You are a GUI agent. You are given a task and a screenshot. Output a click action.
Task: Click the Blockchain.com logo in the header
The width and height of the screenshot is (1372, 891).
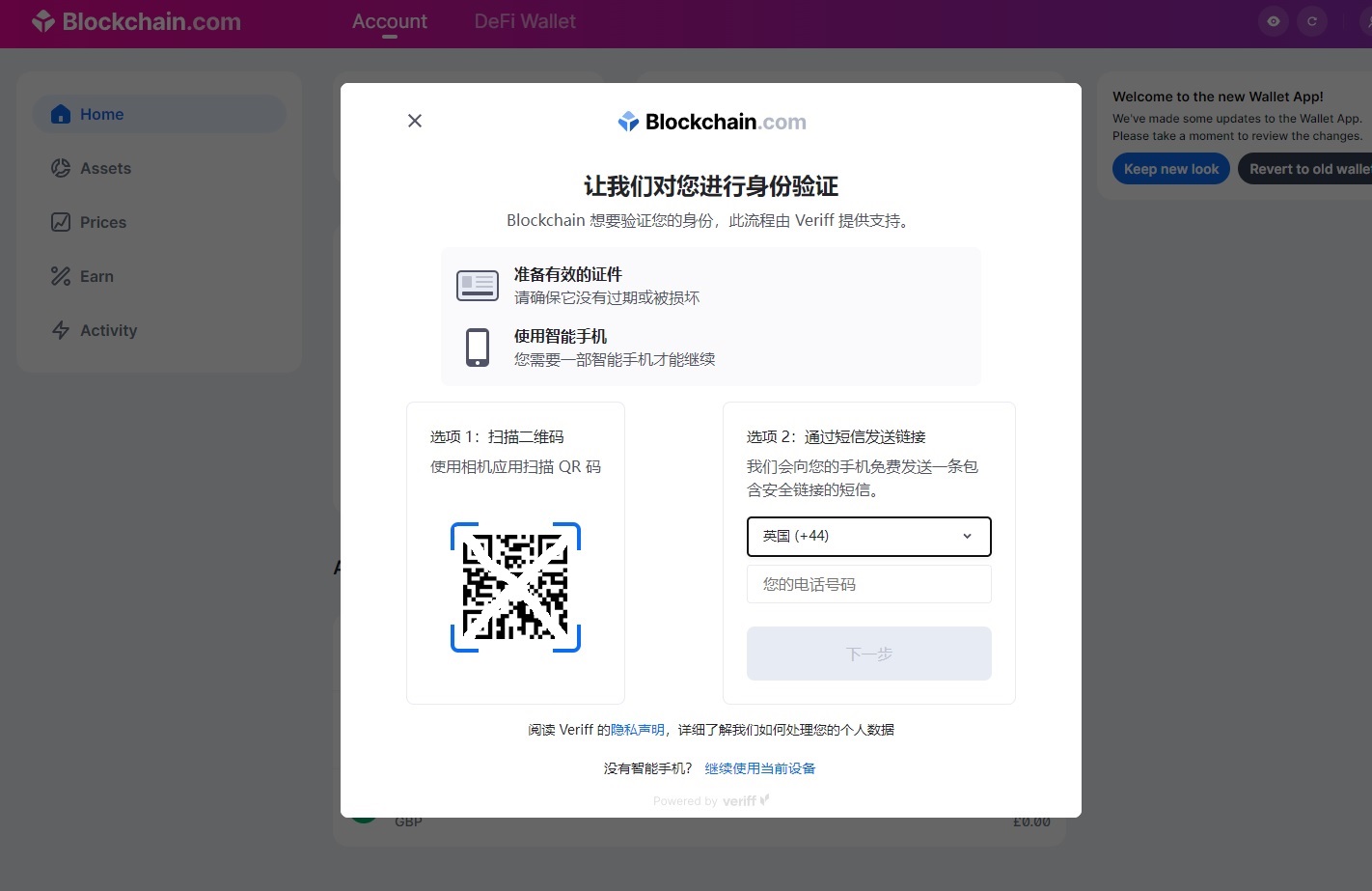136,21
